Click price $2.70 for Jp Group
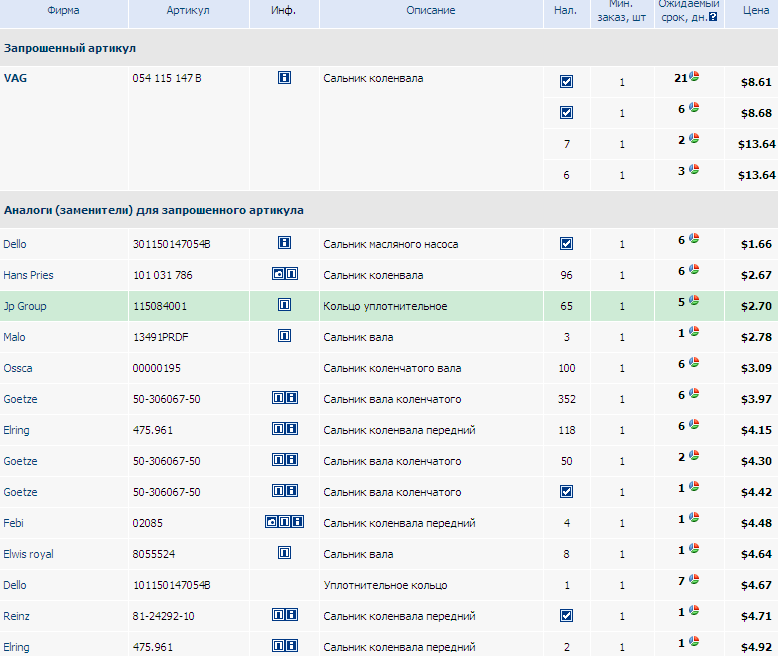The image size is (778, 656). coord(756,306)
